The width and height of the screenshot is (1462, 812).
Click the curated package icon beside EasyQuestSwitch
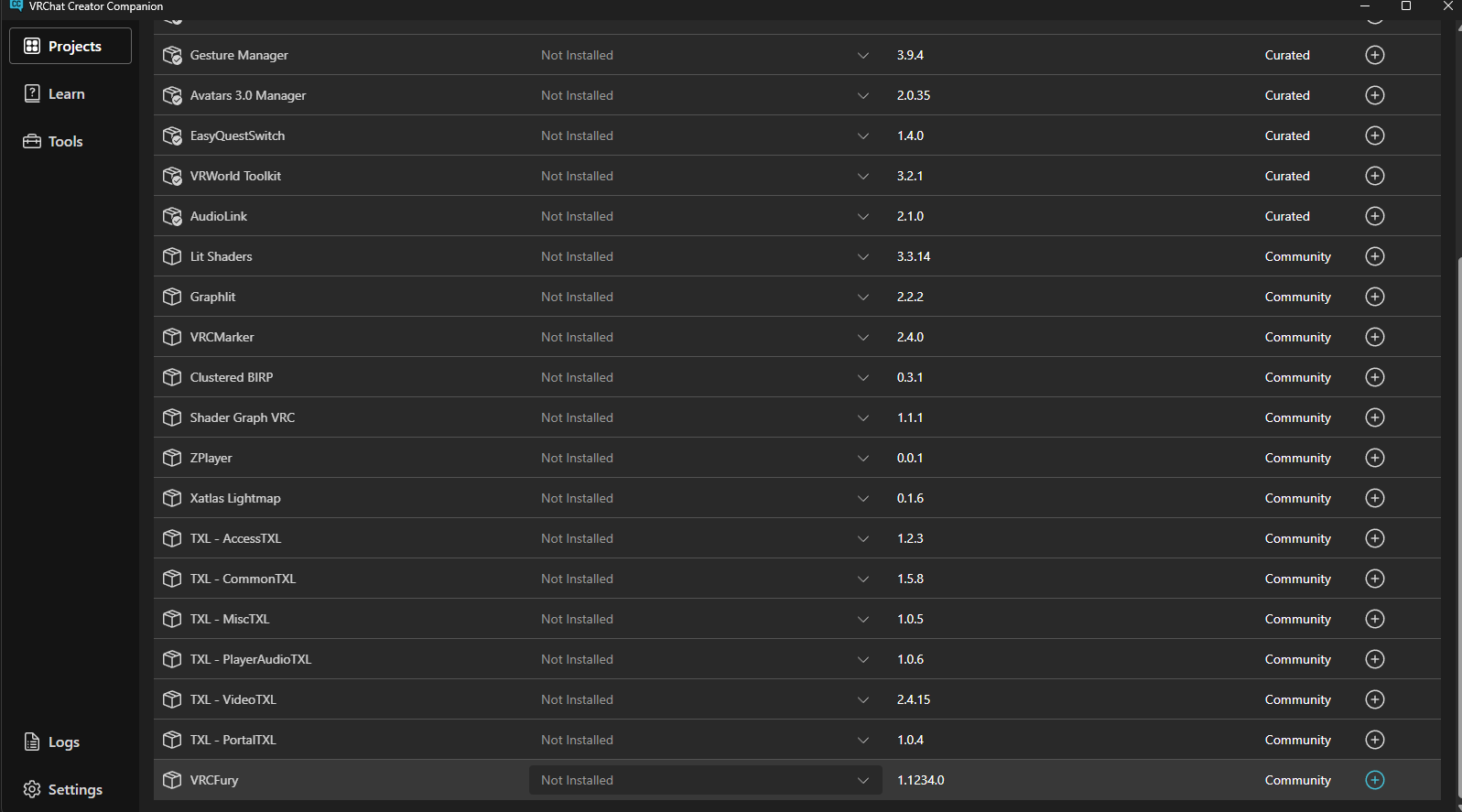172,135
